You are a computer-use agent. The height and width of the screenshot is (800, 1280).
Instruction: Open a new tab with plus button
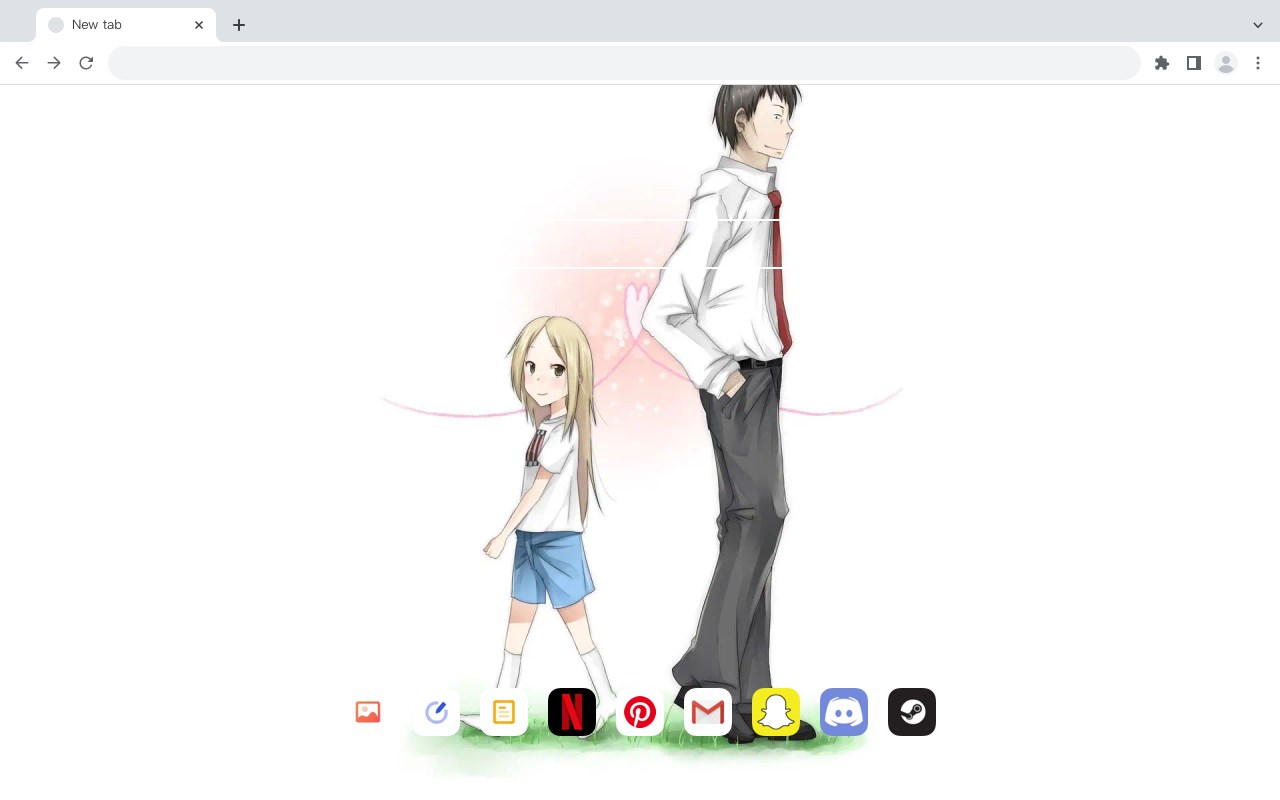239,25
